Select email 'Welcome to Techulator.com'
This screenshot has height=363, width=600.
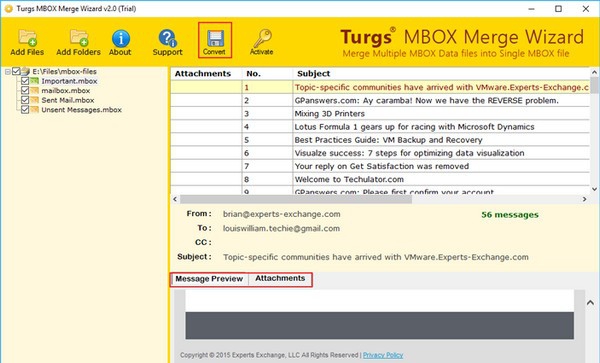[380, 179]
